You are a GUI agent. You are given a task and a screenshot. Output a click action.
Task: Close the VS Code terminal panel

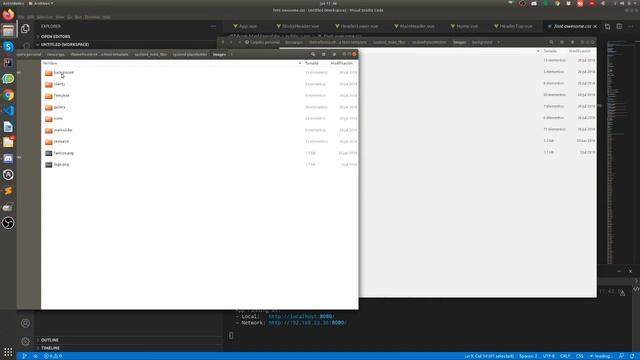(x=631, y=271)
